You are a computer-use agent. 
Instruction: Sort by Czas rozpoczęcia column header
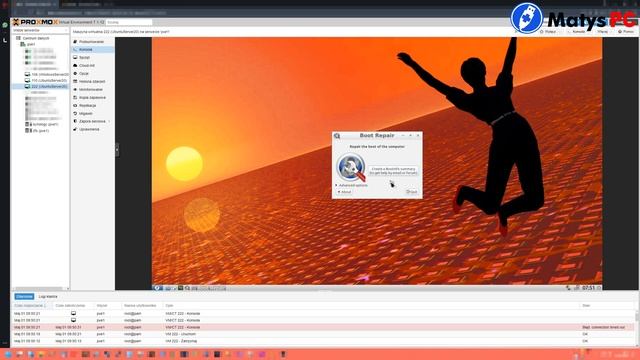(32, 305)
